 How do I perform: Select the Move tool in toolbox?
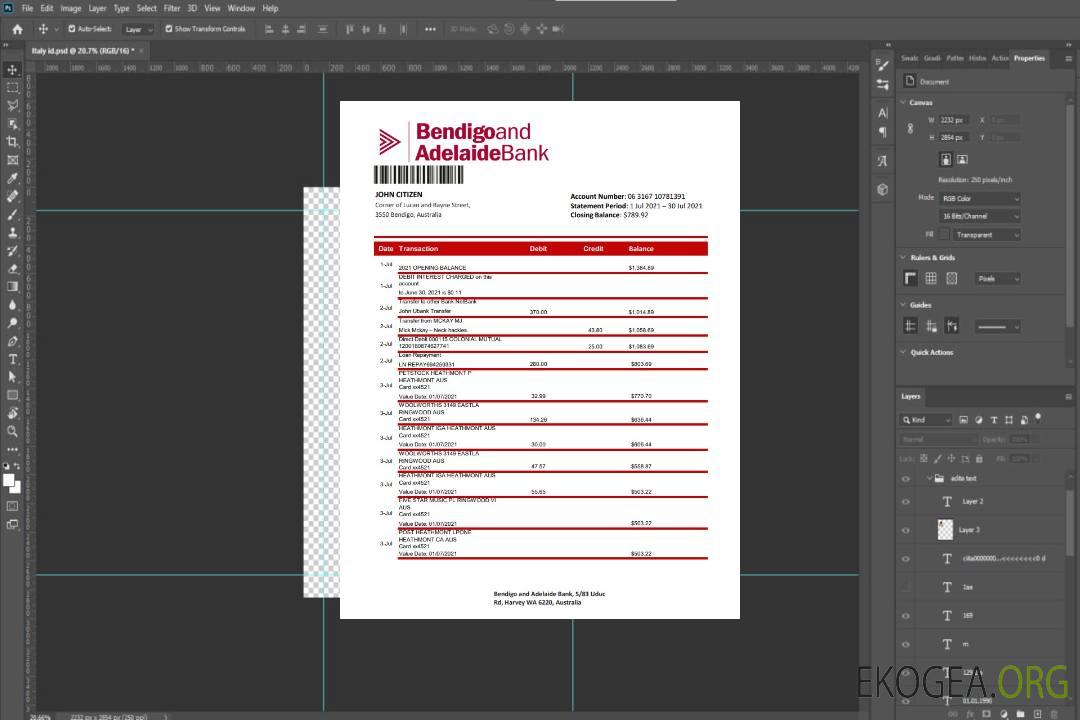click(12, 70)
